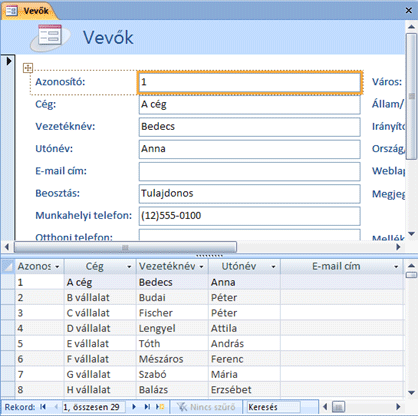Screen dimensions: 418x416
Task: Click the splitter bar between form and datasheet
Action: coord(209,255)
